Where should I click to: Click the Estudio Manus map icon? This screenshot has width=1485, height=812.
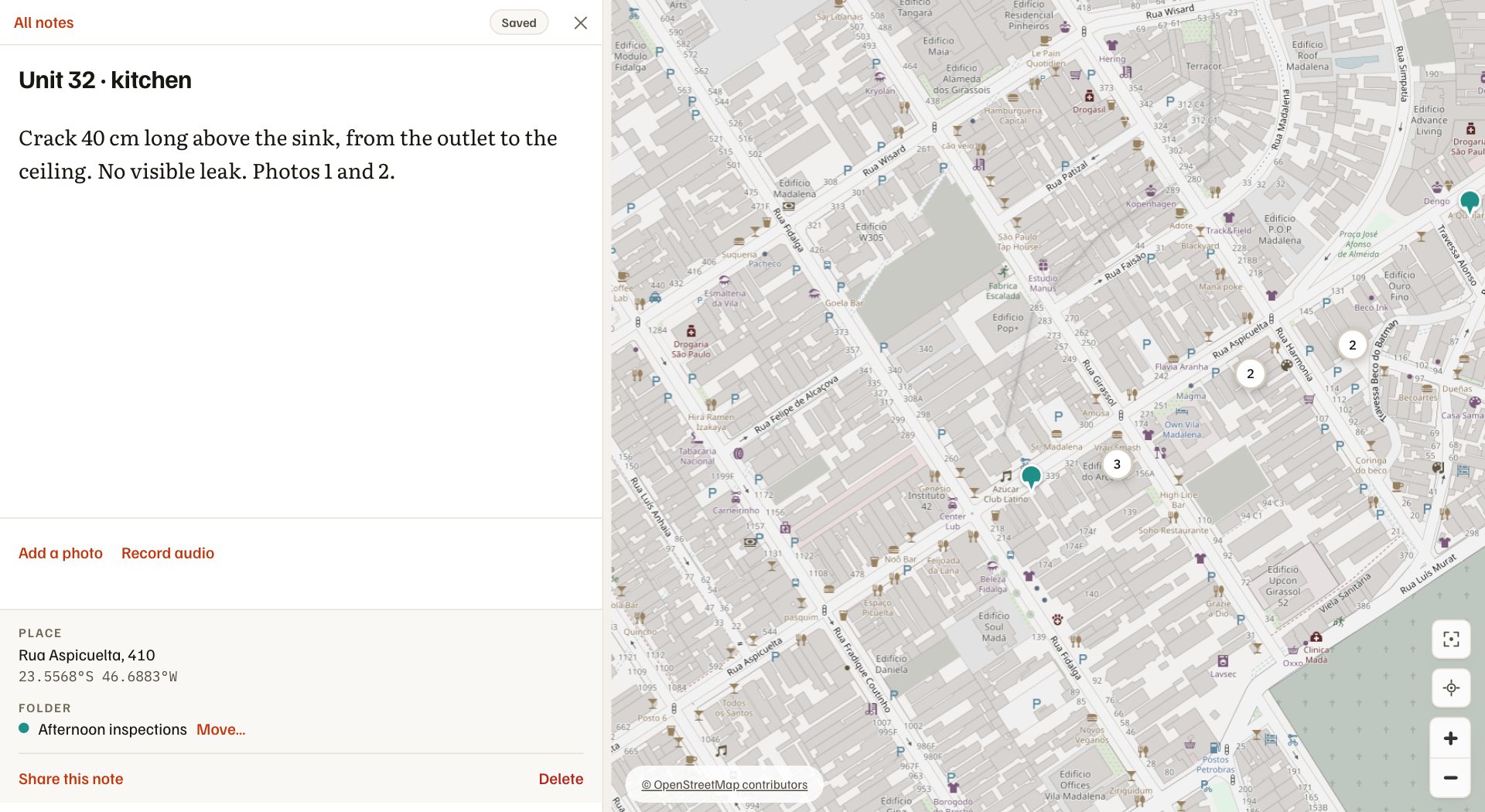1043,265
